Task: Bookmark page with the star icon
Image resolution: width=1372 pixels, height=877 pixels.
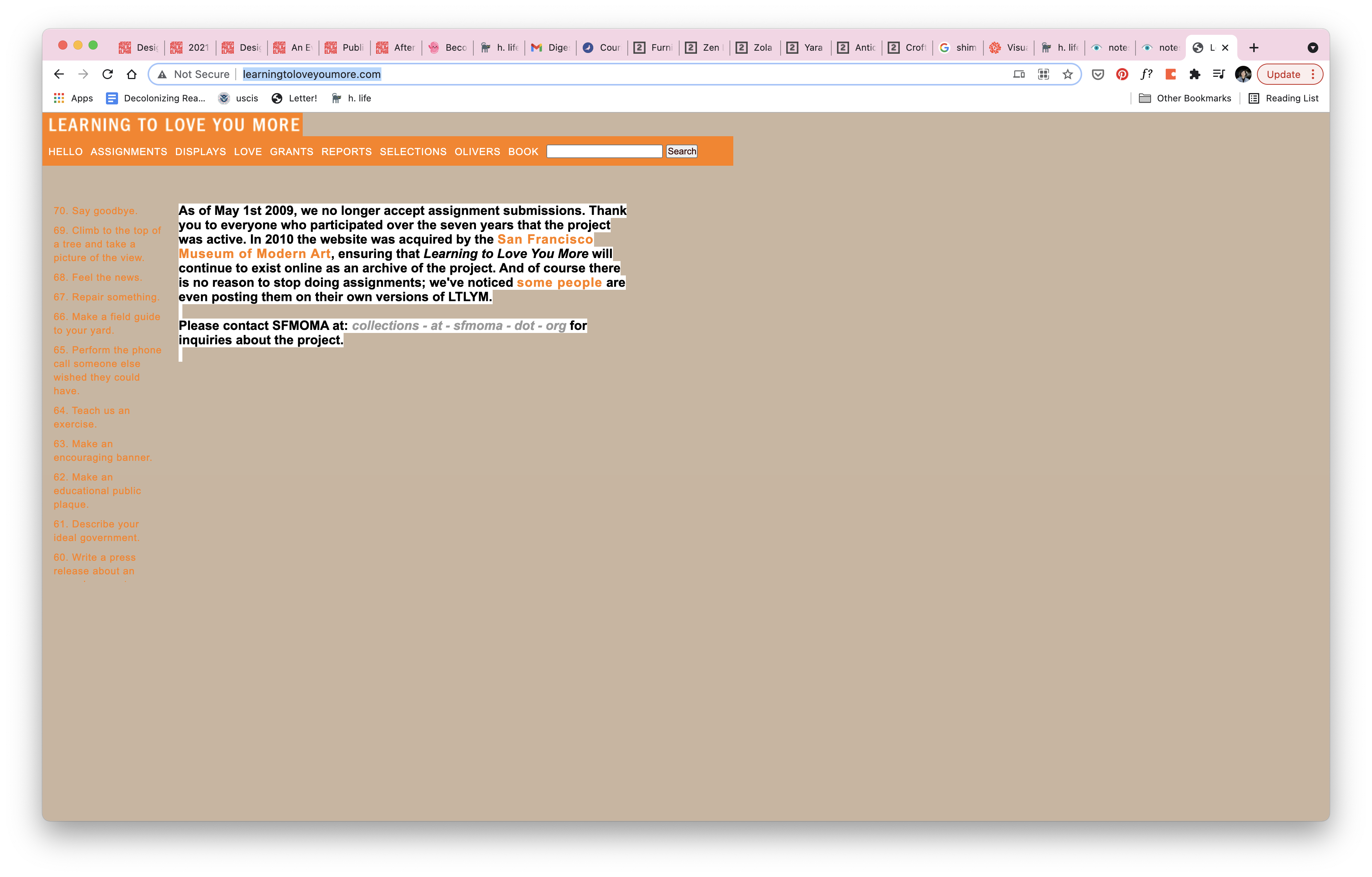Action: 1067,74
